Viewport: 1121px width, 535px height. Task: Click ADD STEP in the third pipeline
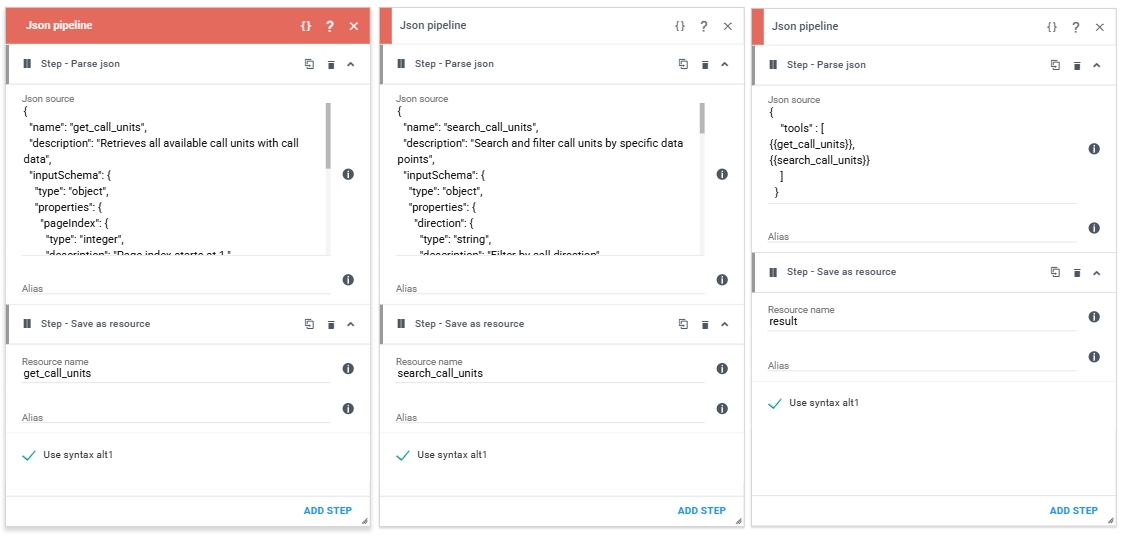pyautogui.click(x=1073, y=511)
